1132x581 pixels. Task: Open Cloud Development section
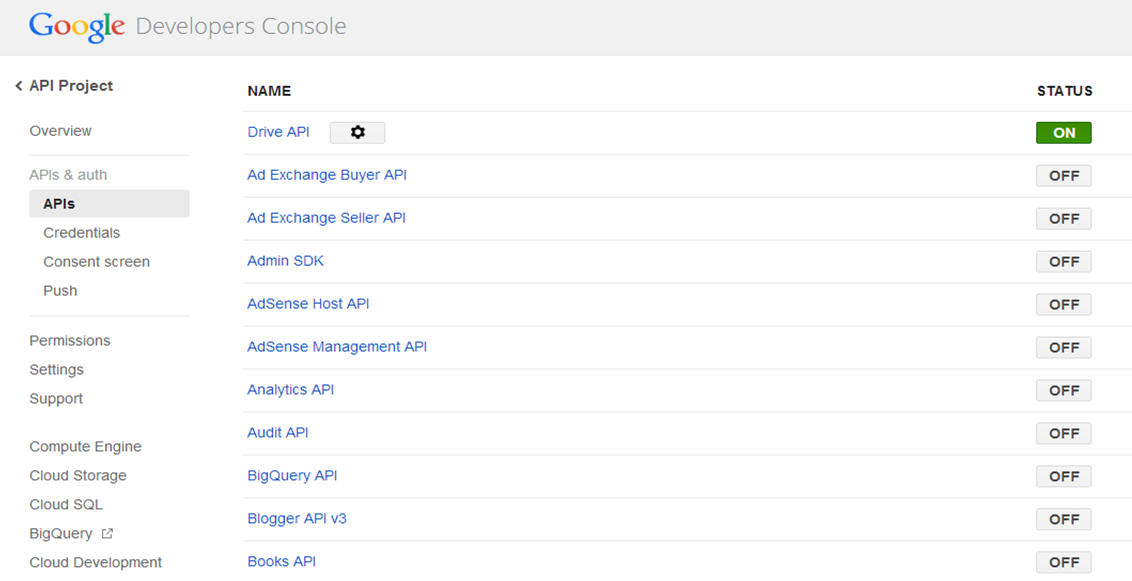(x=95, y=562)
